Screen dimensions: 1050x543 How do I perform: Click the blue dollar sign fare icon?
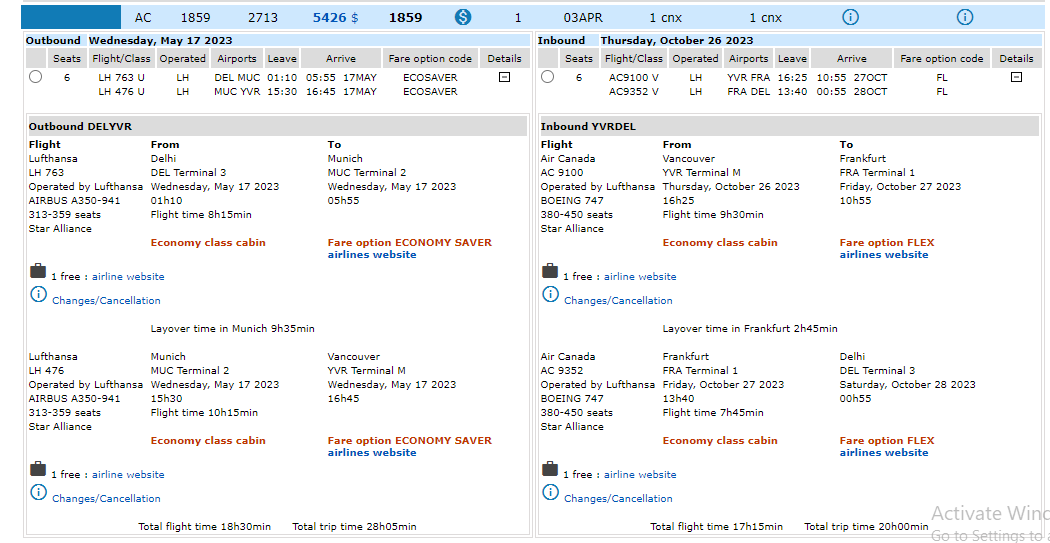click(x=463, y=17)
